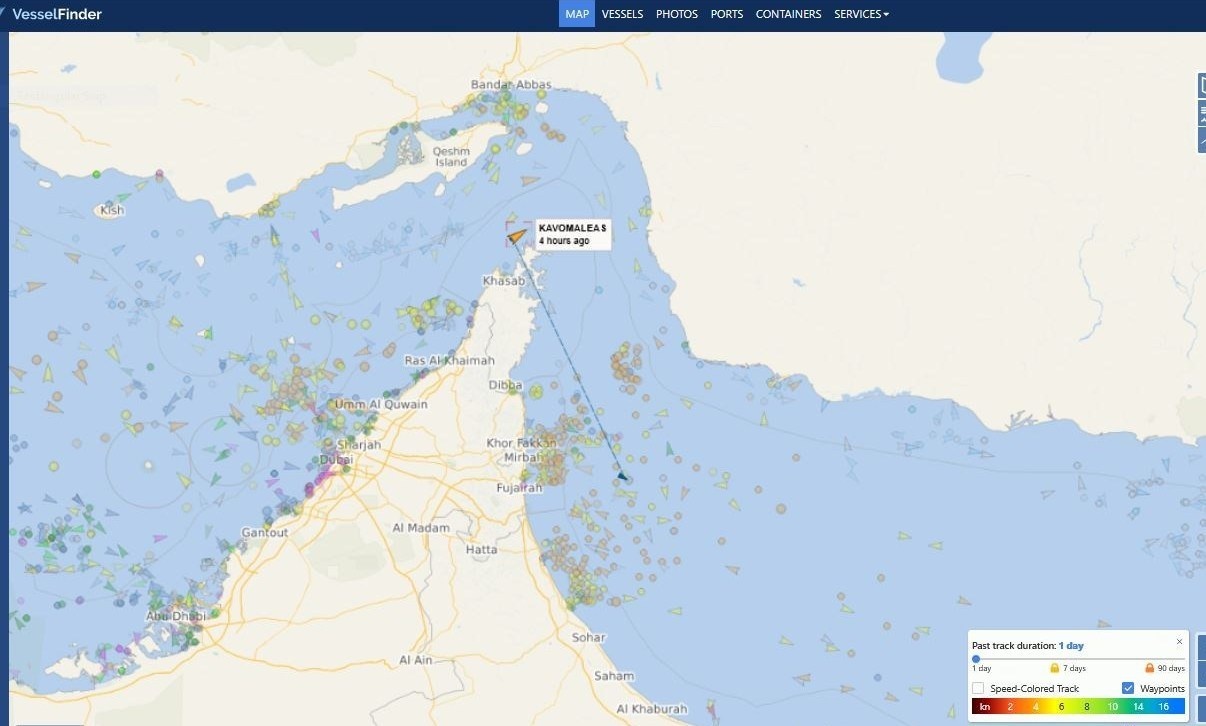Adjust the past track duration slider handle

click(x=976, y=658)
